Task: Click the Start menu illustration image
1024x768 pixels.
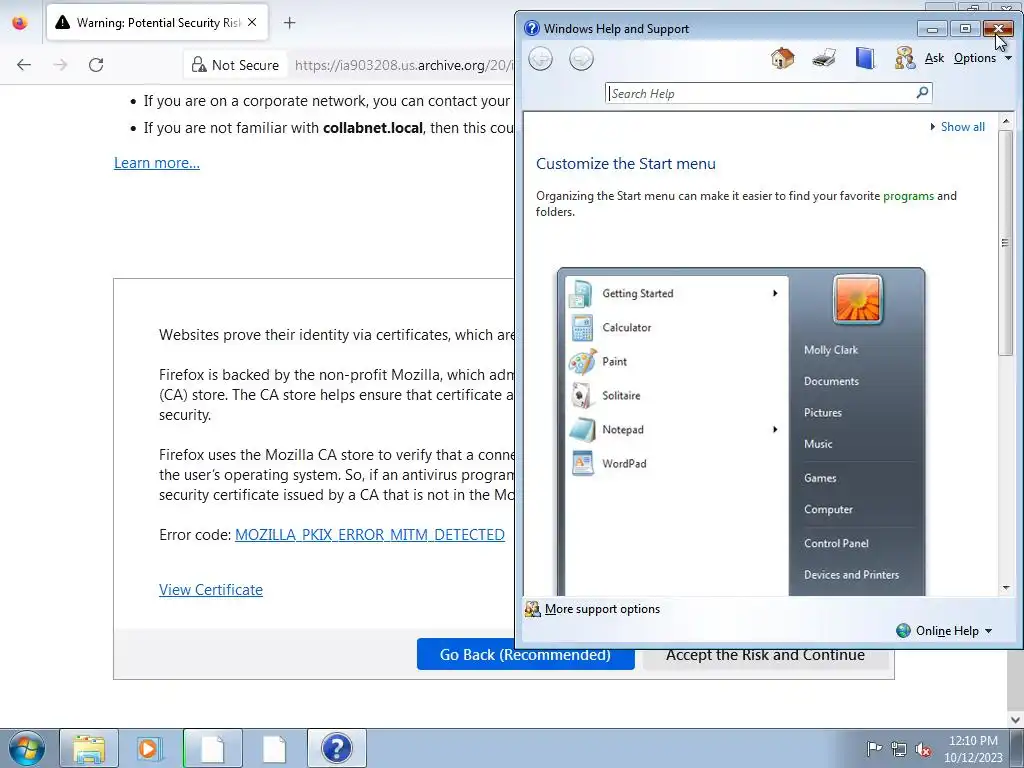Action: click(x=741, y=432)
